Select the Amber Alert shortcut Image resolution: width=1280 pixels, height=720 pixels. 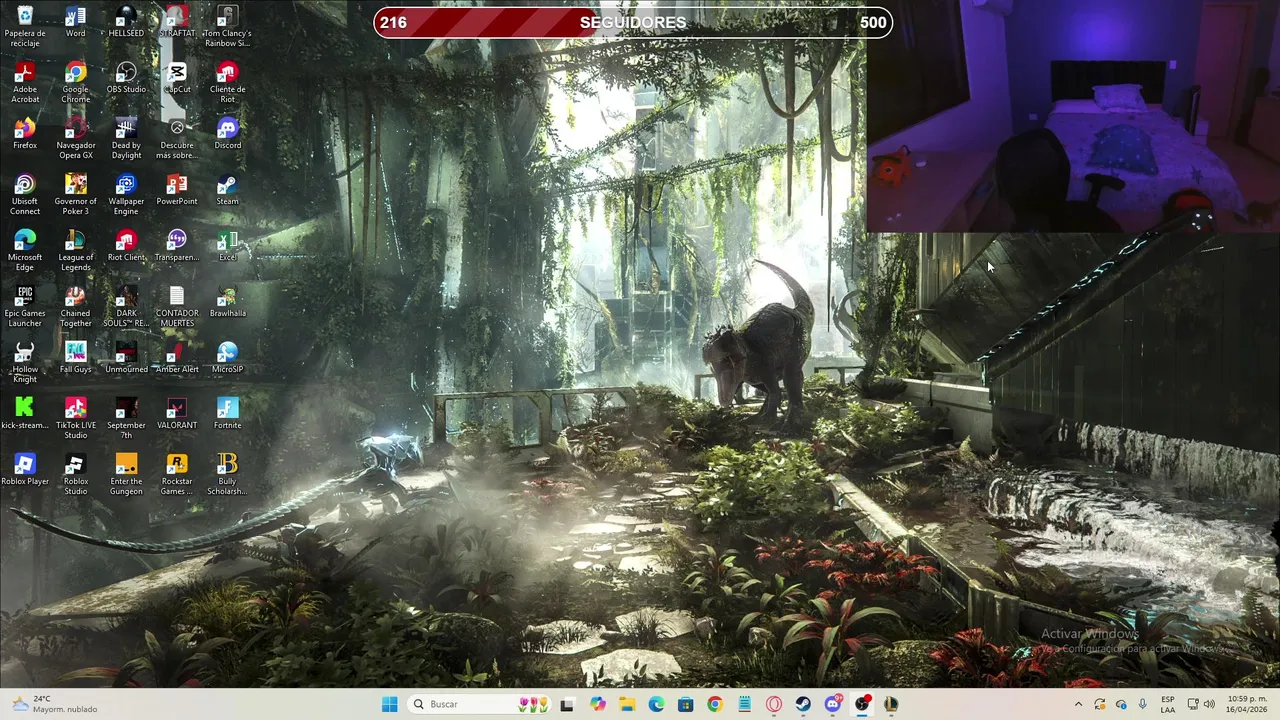177,358
